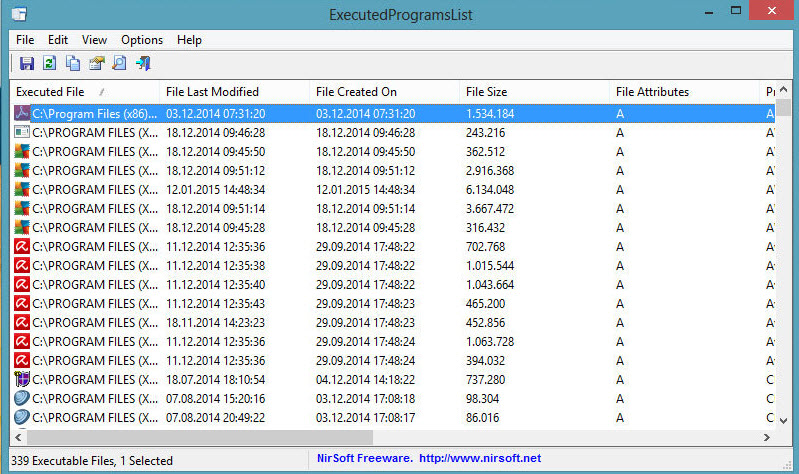Click the modified date 07.08.2014 15:20:16
799x474 pixels.
216,399
